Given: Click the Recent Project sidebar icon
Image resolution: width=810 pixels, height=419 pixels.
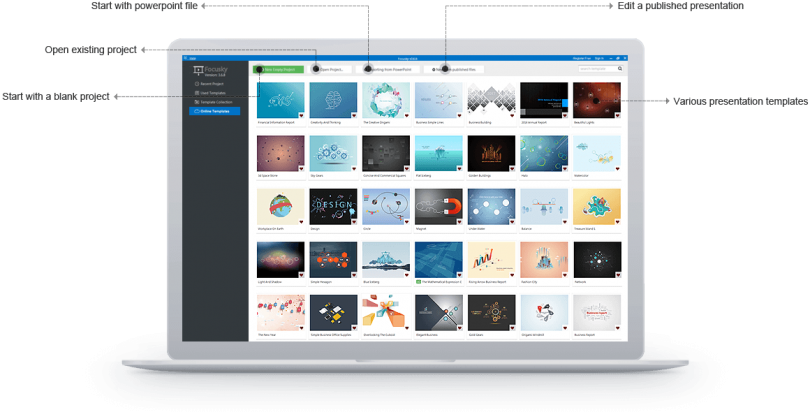Looking at the screenshot, I should point(197,84).
